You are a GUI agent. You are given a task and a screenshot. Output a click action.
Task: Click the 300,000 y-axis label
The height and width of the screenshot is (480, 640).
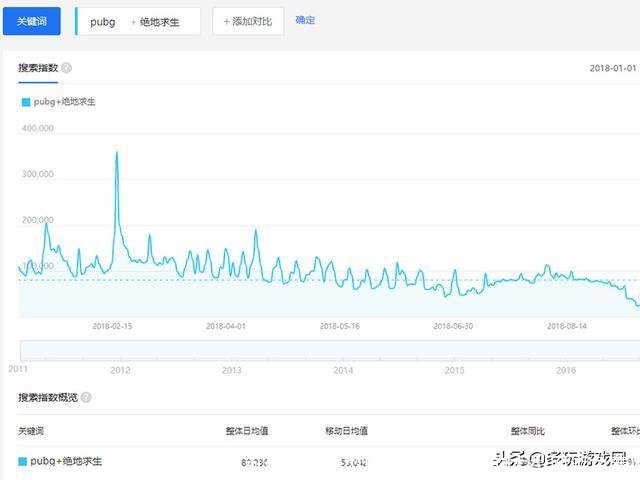coord(38,174)
